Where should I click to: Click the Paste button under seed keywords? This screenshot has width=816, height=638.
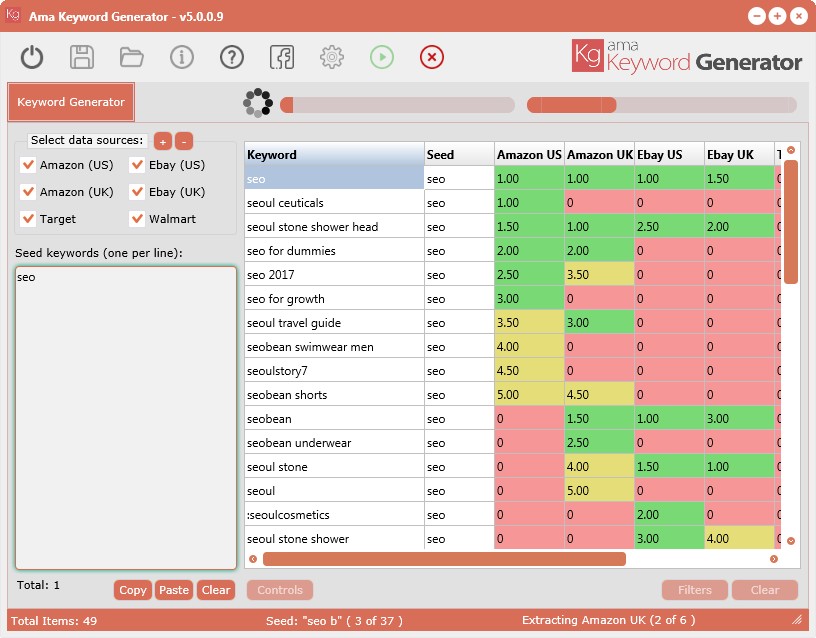point(174,590)
